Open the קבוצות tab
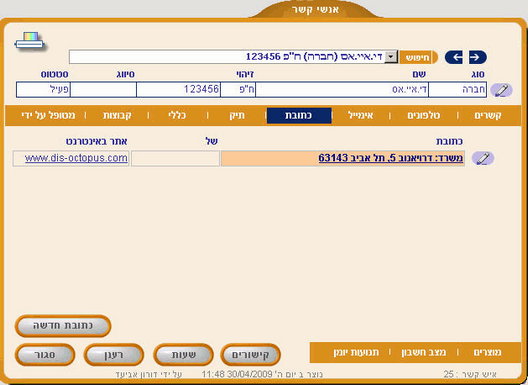The height and width of the screenshot is (385, 528). coord(117,116)
